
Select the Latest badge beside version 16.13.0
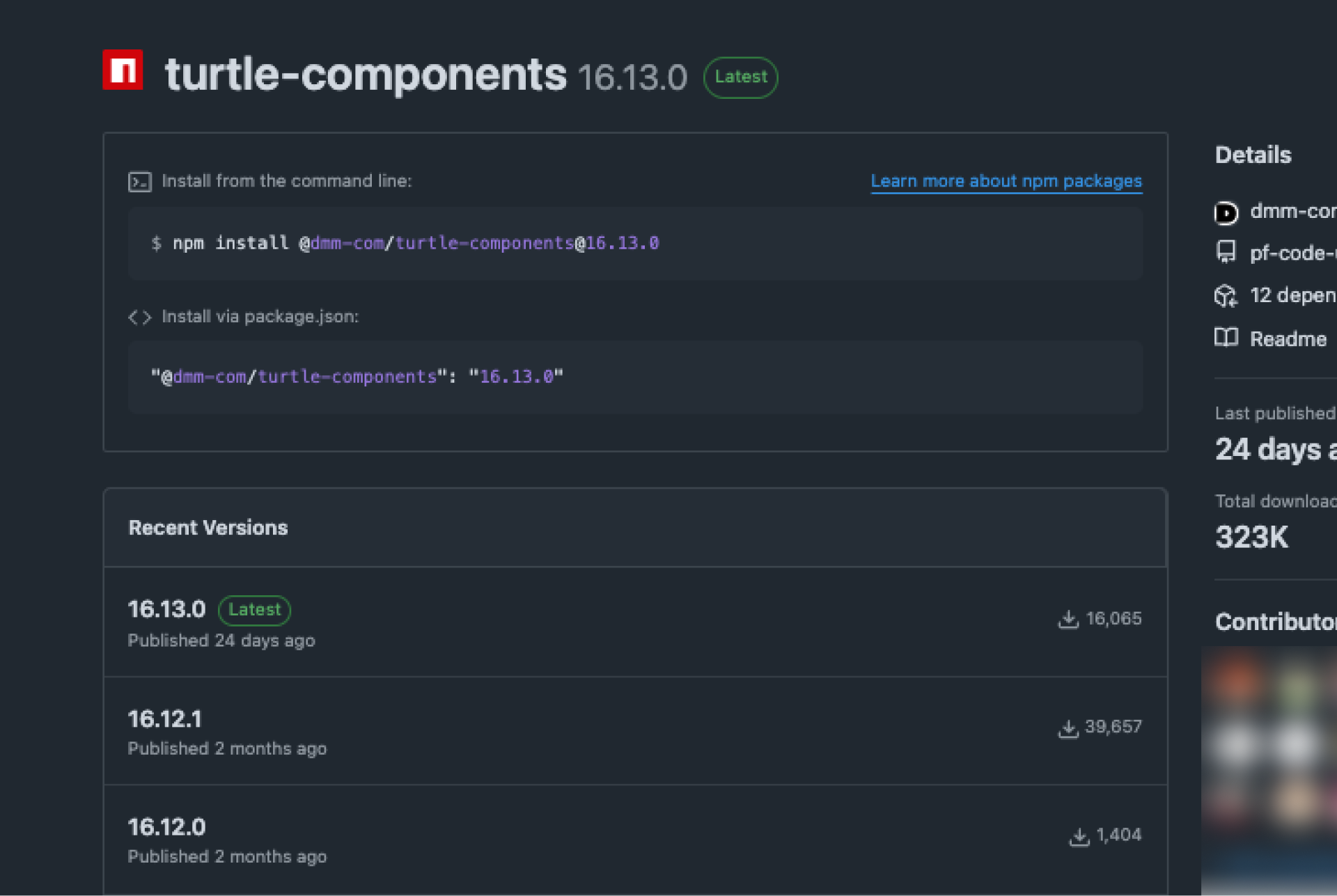coord(254,610)
